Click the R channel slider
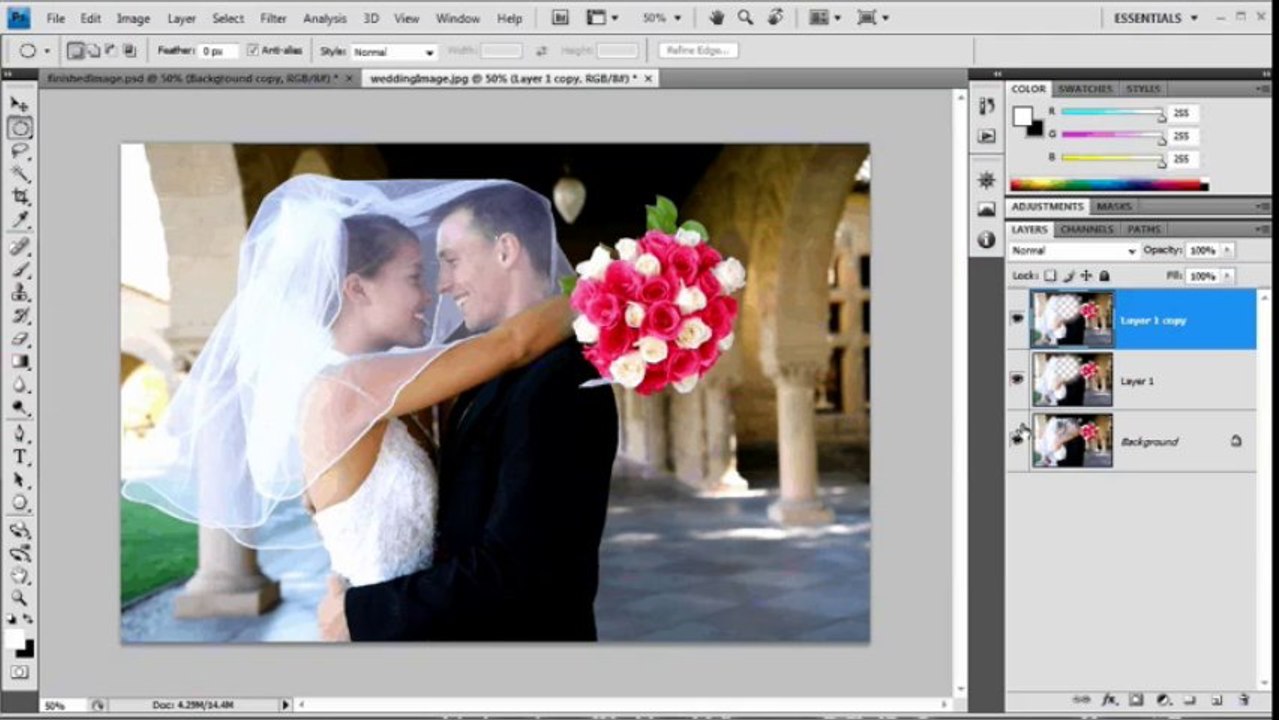Screen dimensions: 1279x720 [x=1112, y=112]
